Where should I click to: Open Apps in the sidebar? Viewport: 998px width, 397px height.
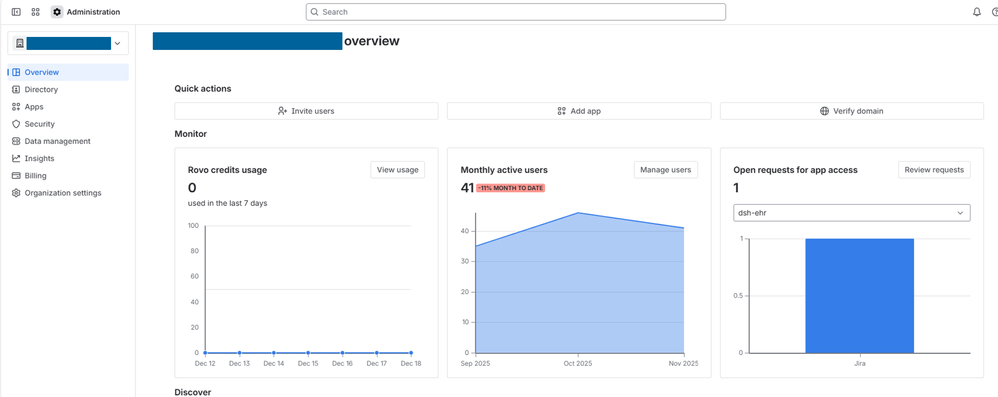pyautogui.click(x=68, y=107)
